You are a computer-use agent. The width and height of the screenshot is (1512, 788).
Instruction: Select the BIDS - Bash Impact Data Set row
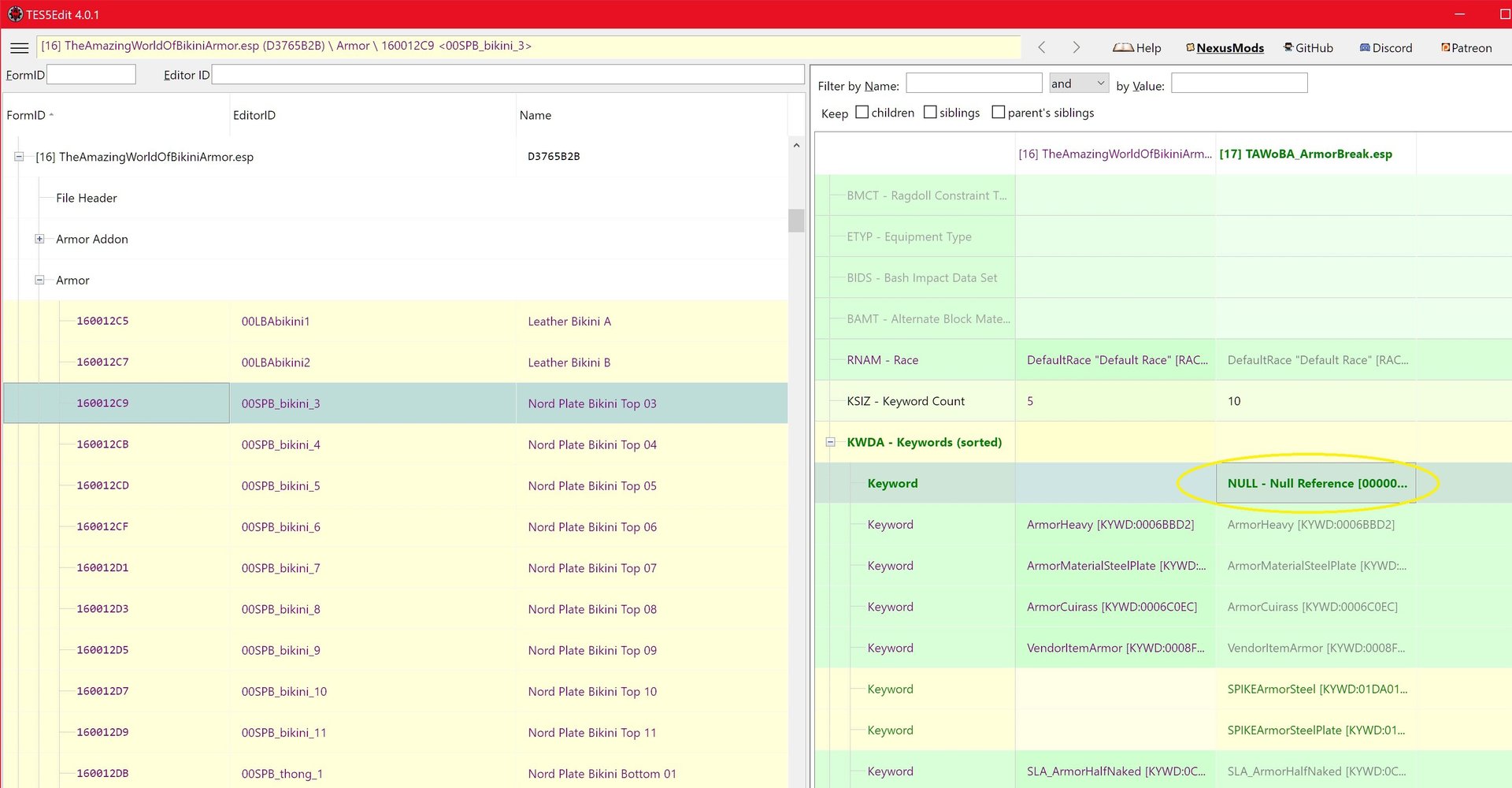[921, 277]
